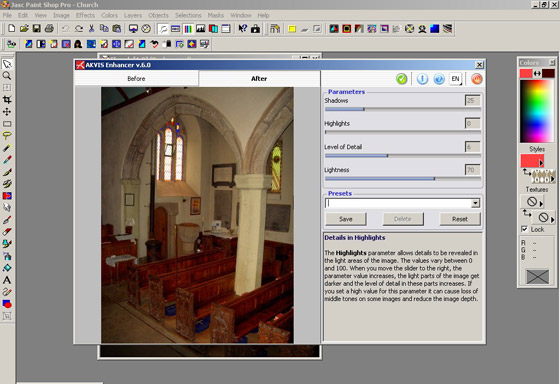Select the Preset Shapes tool

7,304
